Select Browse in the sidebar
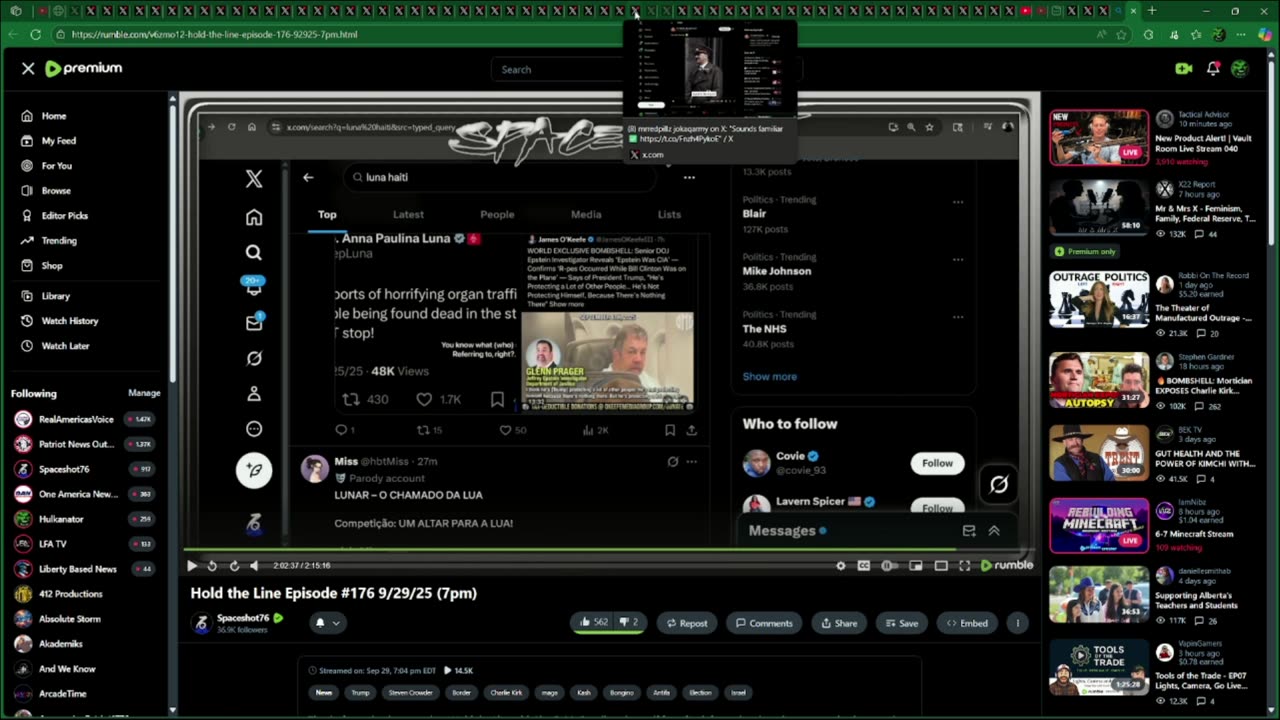This screenshot has height=720, width=1280. tap(56, 191)
